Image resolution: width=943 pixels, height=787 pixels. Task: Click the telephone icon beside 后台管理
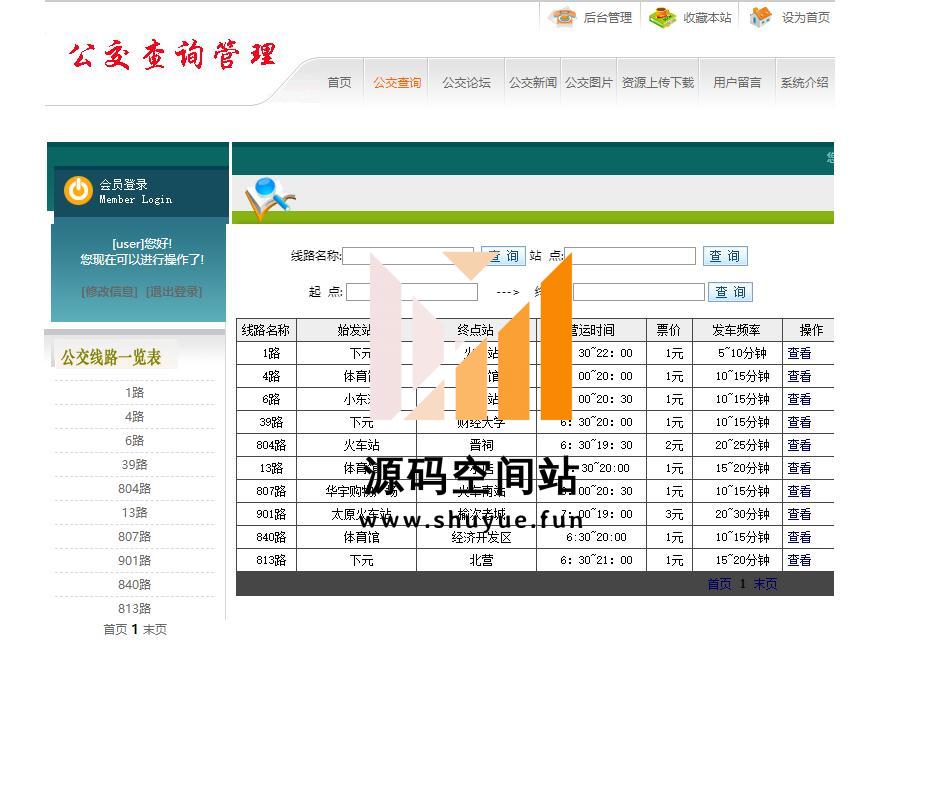click(563, 17)
